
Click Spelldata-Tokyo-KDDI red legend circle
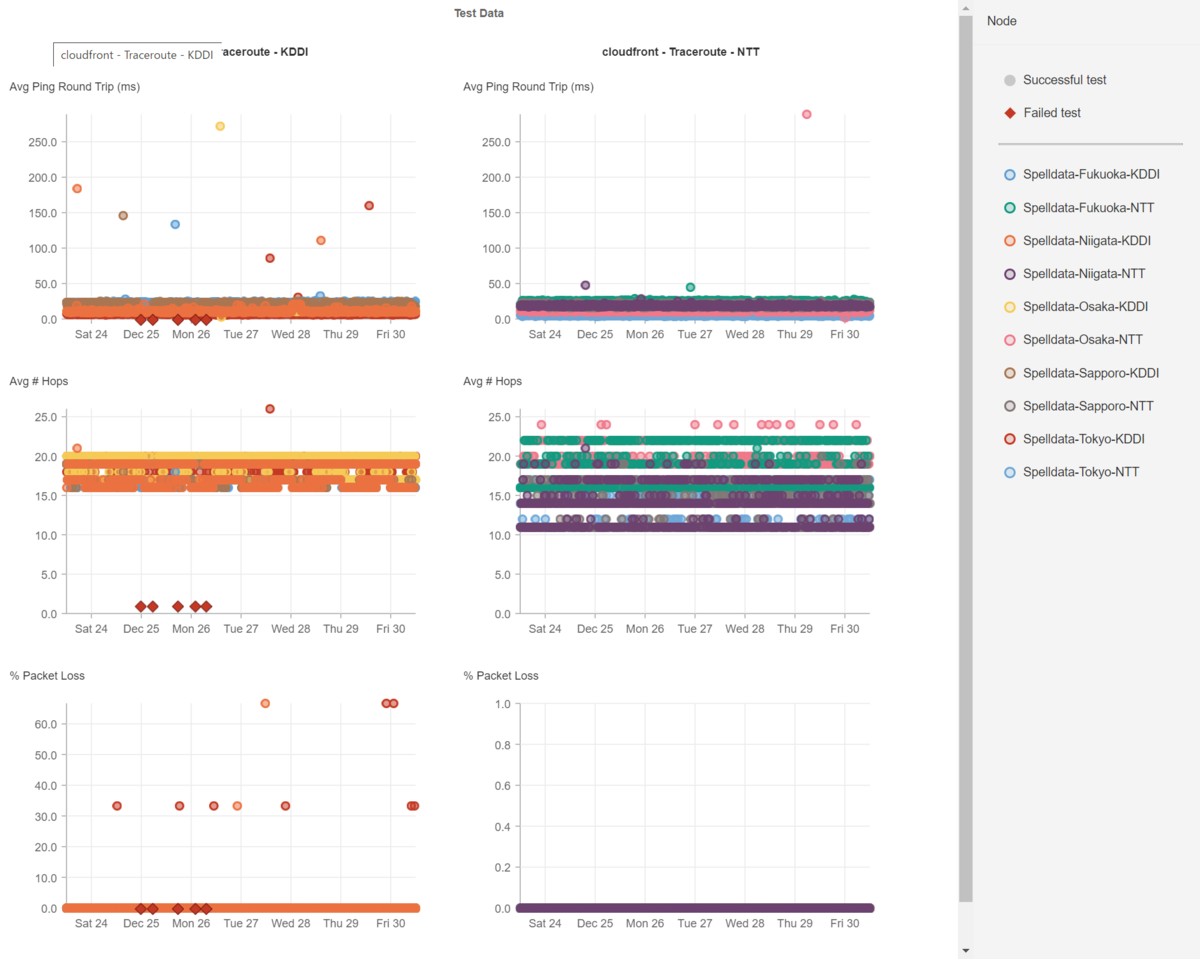tap(1009, 439)
